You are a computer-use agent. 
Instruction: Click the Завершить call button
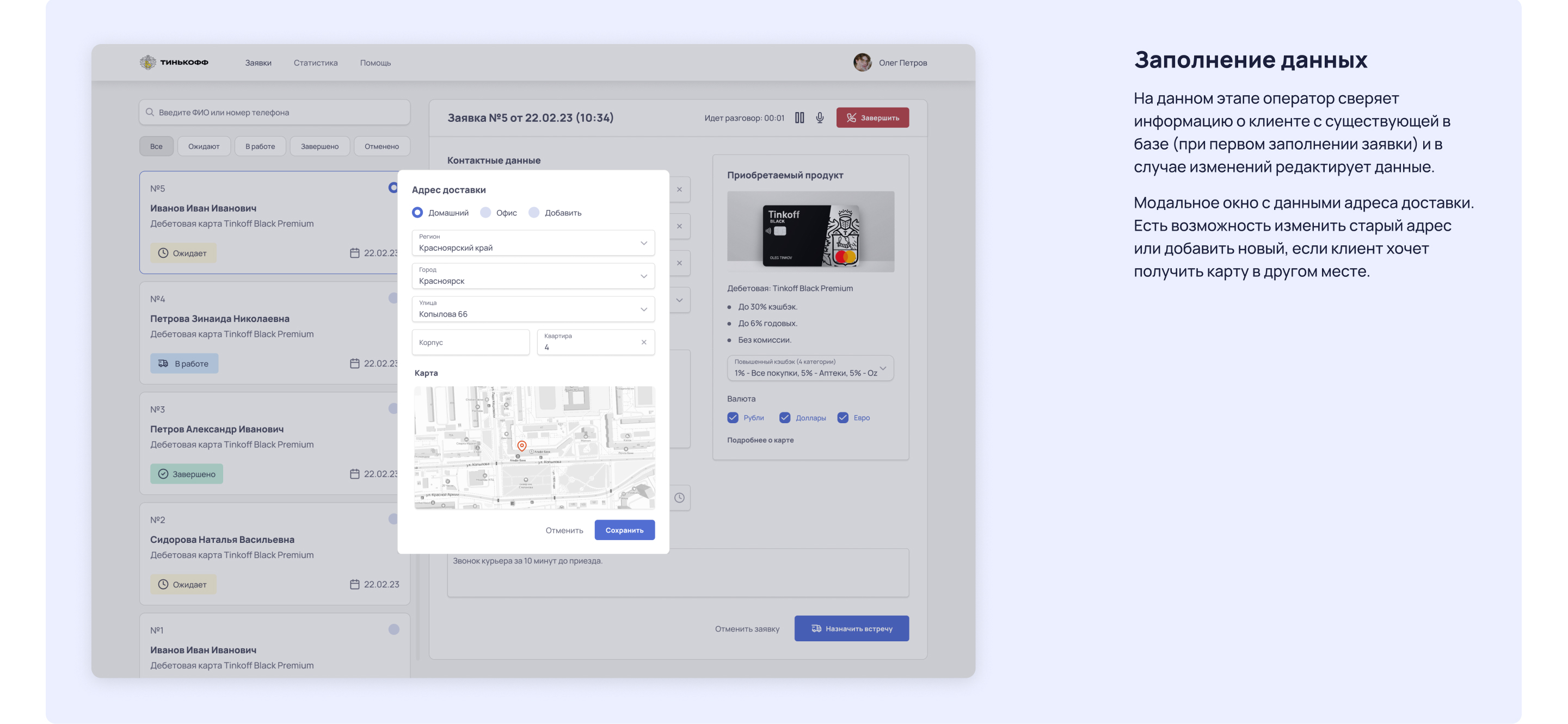(872, 117)
